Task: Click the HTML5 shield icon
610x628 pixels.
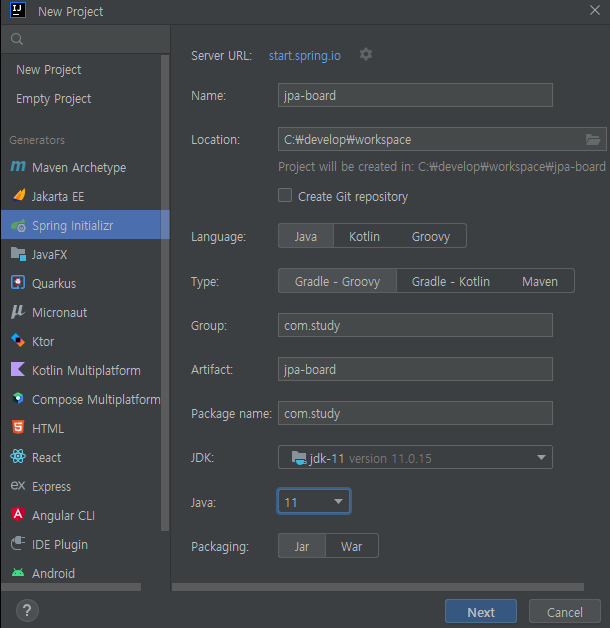Action: [18, 427]
